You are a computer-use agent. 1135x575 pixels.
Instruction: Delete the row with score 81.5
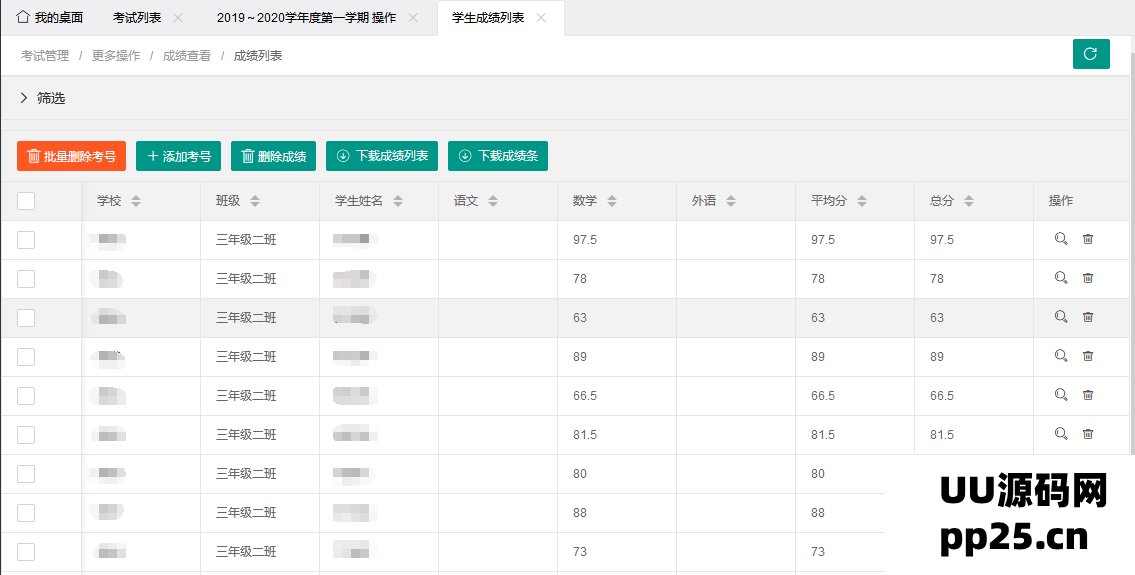[x=1088, y=434]
